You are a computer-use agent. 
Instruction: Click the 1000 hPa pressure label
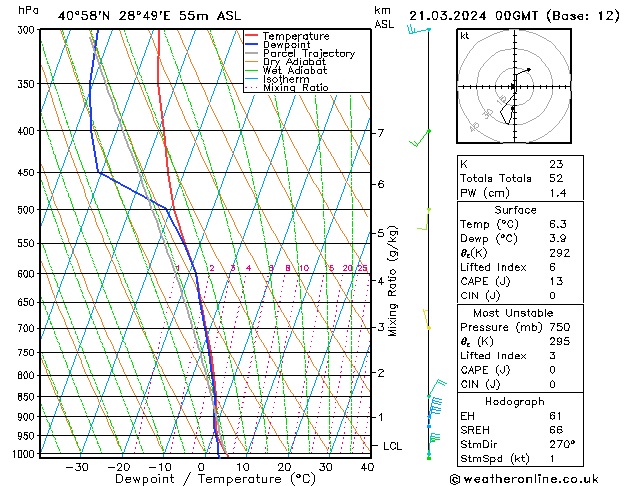tap(24, 454)
